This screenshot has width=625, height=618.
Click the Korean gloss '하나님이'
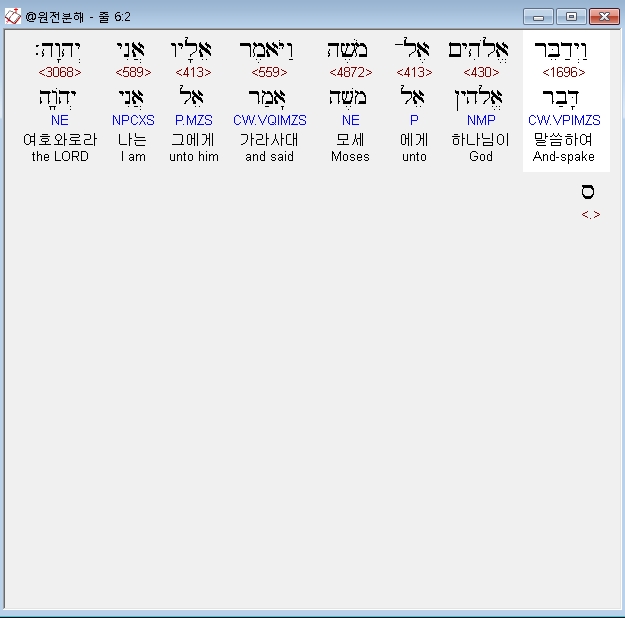480,140
